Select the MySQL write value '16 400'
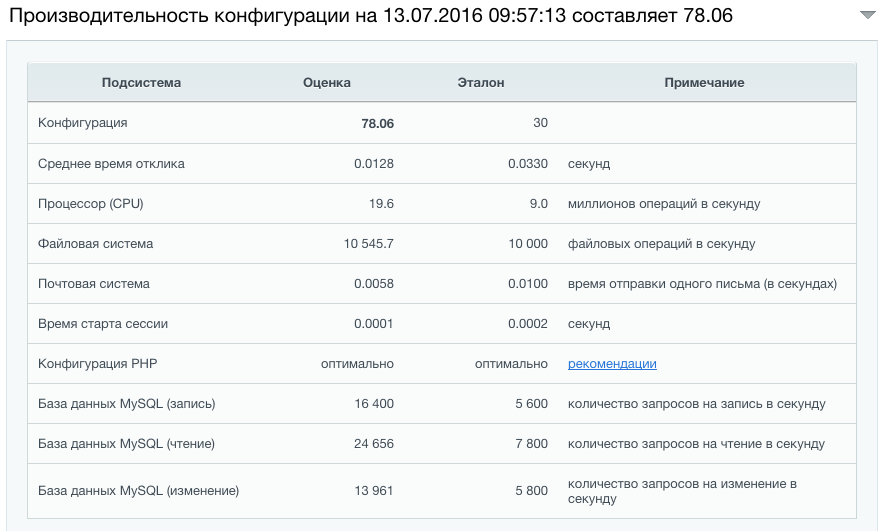Viewport: 888px width, 531px height. tap(374, 404)
